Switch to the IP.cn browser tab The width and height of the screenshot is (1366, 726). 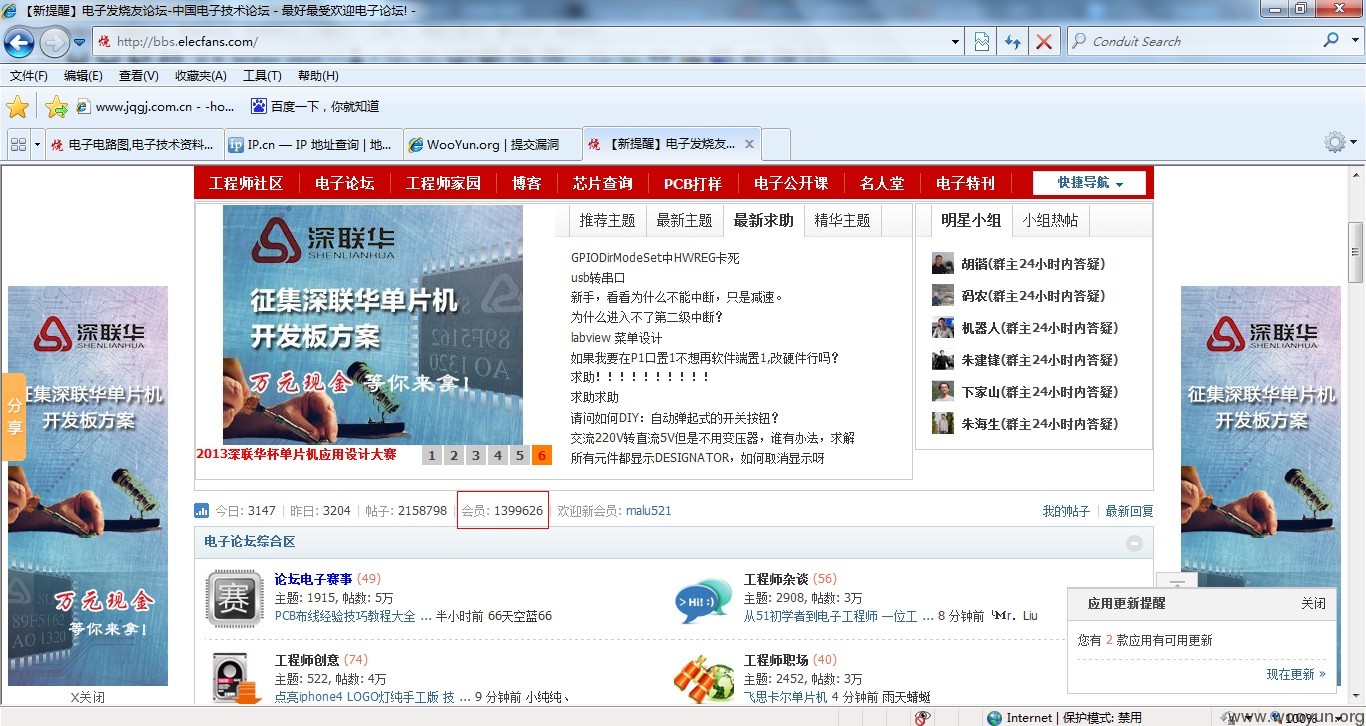(x=313, y=144)
